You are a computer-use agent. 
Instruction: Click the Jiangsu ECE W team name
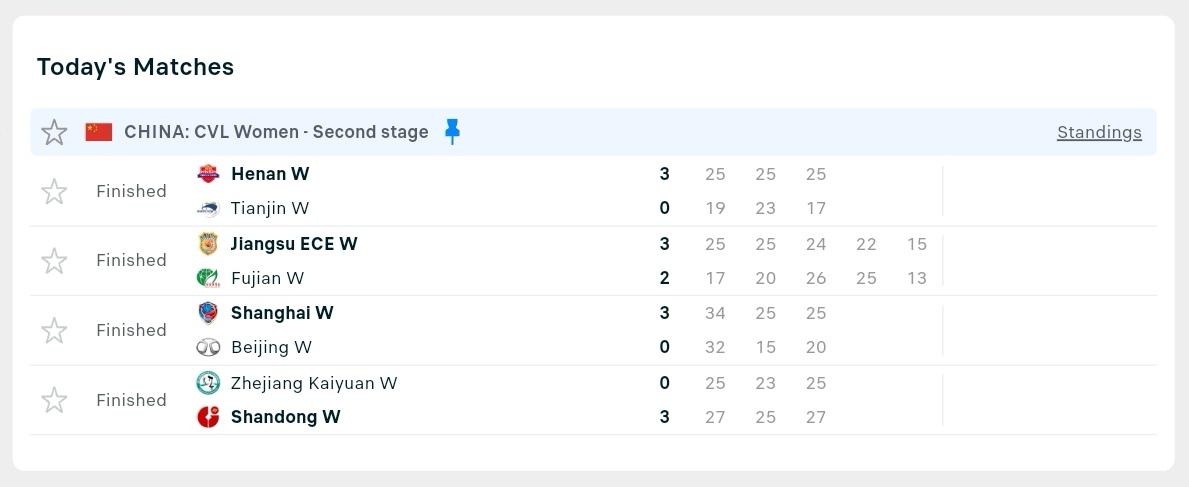pyautogui.click(x=294, y=244)
